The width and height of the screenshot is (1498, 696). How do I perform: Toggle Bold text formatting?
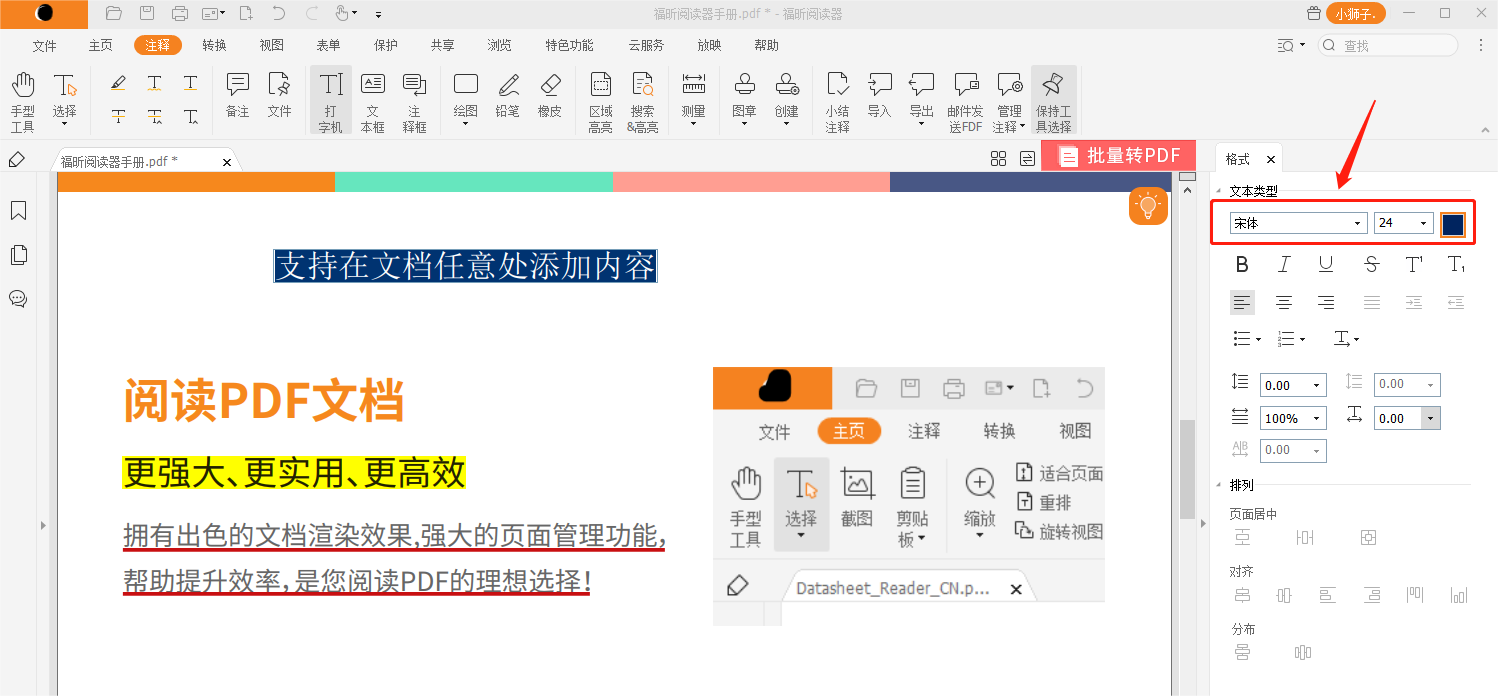[x=1242, y=265]
